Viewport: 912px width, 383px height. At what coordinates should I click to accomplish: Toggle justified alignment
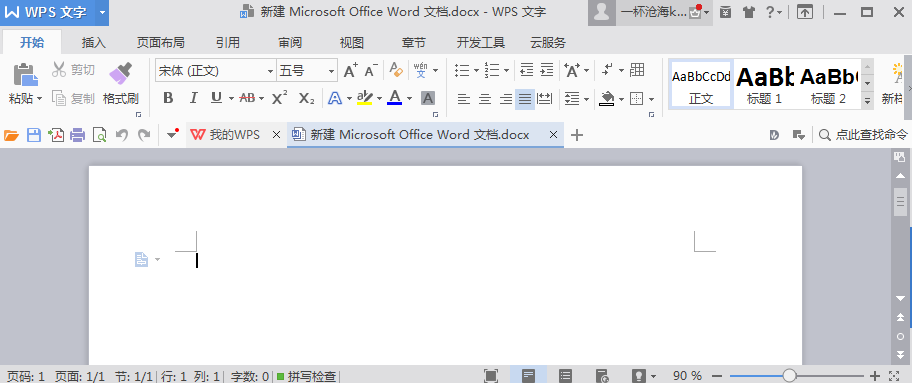coord(525,99)
